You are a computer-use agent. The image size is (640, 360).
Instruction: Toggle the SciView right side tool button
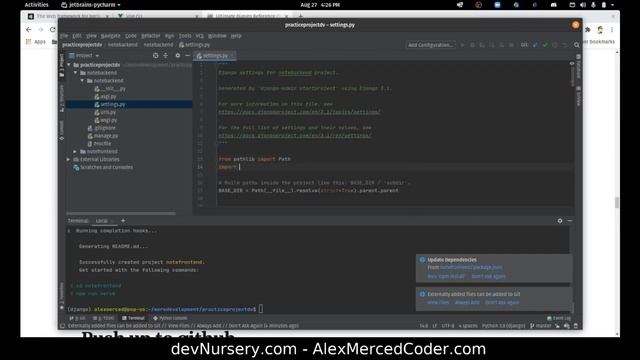pos(578,96)
